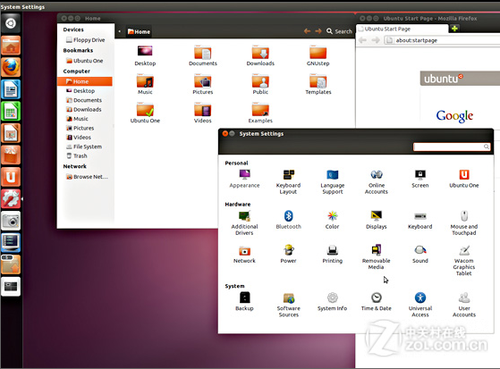Viewport: 500px width, 369px height.
Task: Open Power settings
Action: coord(288,254)
